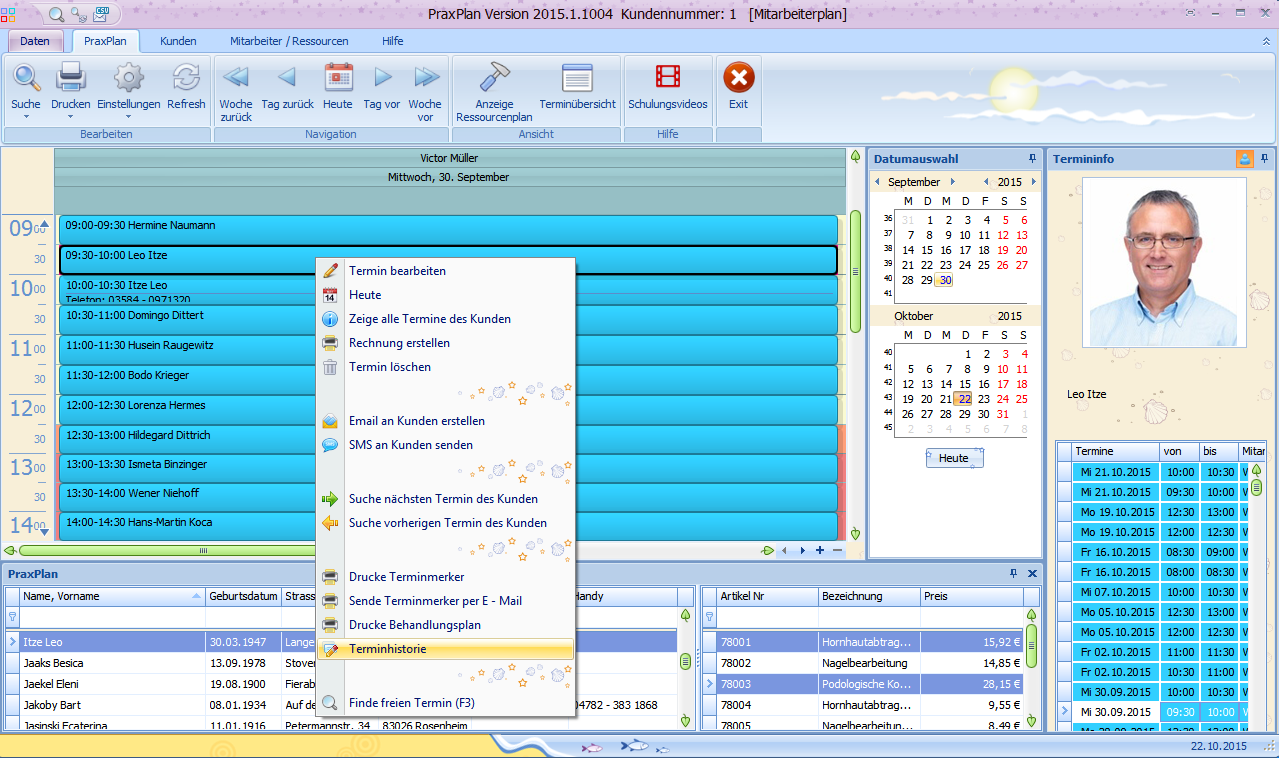Go back one week with Woche zurück
The image size is (1279, 758).
coord(236,79)
